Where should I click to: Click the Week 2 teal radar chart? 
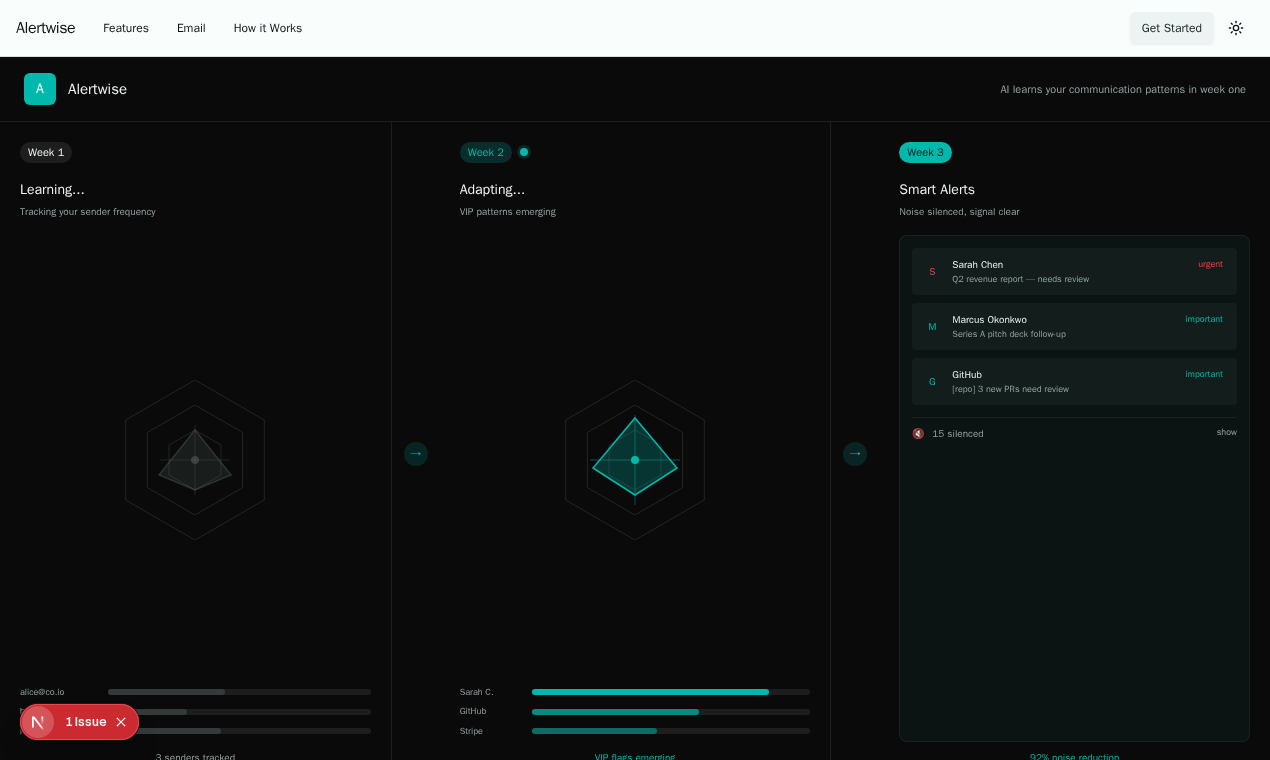click(x=635, y=460)
